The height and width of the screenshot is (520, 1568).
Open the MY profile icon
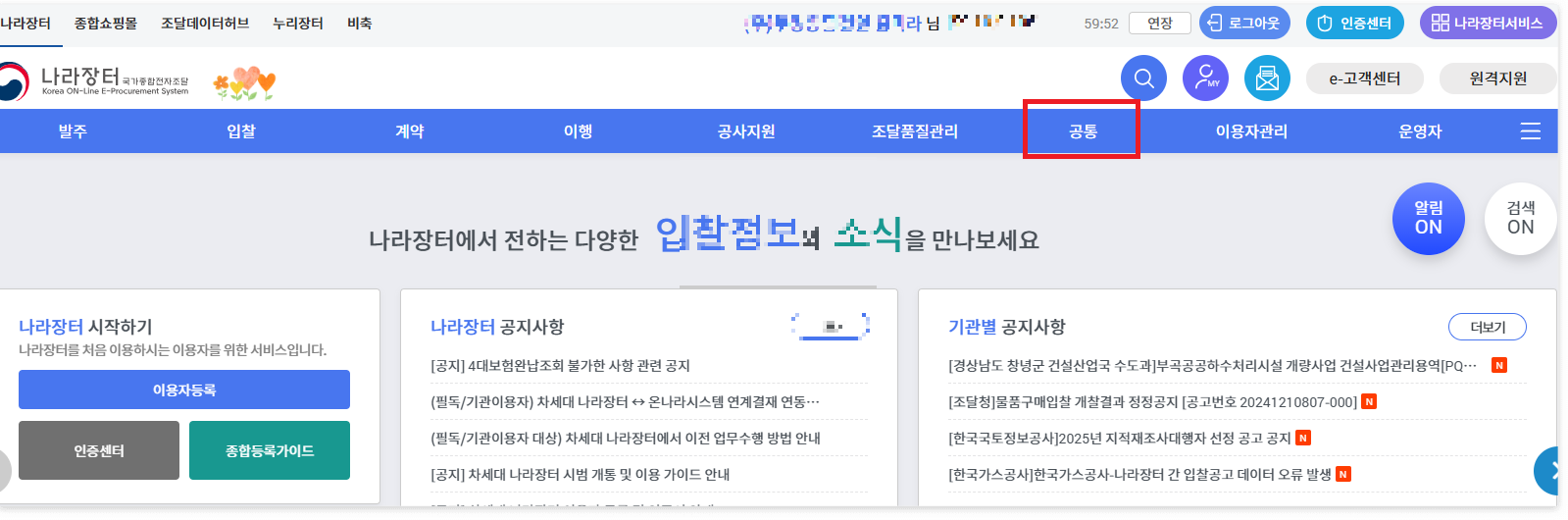point(1205,78)
